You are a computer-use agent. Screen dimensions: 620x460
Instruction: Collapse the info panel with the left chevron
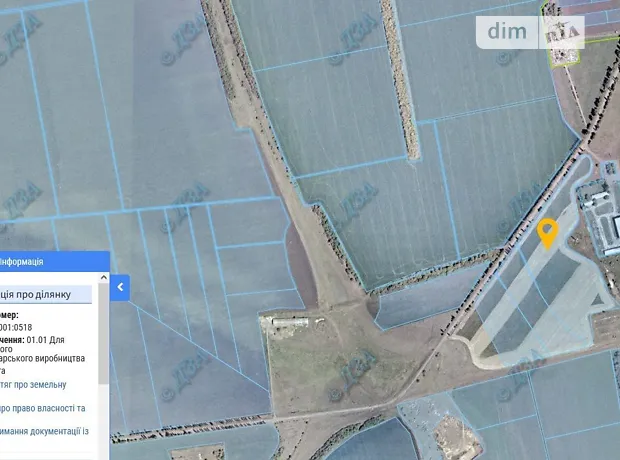point(120,288)
